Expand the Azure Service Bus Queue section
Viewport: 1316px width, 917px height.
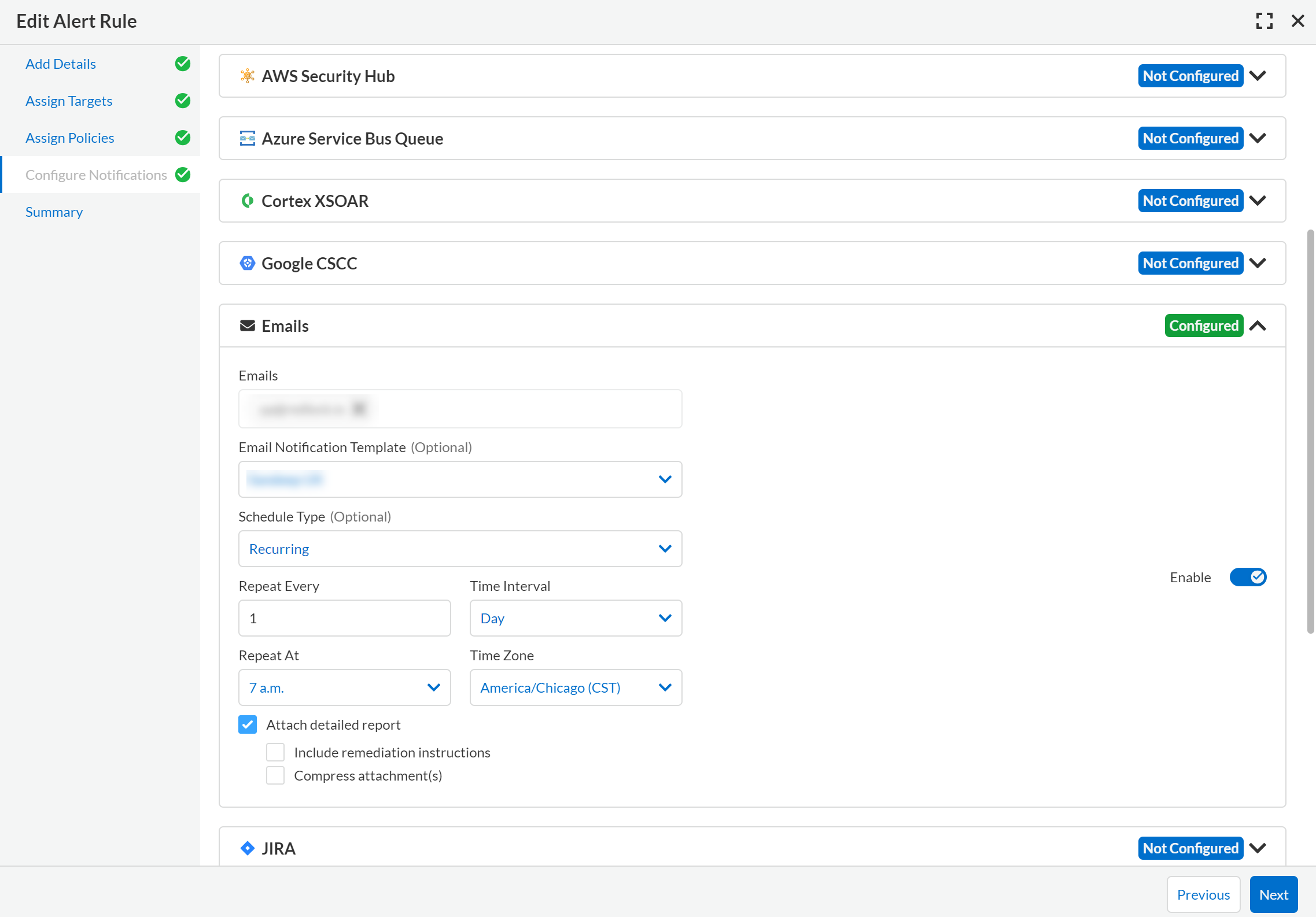pos(1258,138)
